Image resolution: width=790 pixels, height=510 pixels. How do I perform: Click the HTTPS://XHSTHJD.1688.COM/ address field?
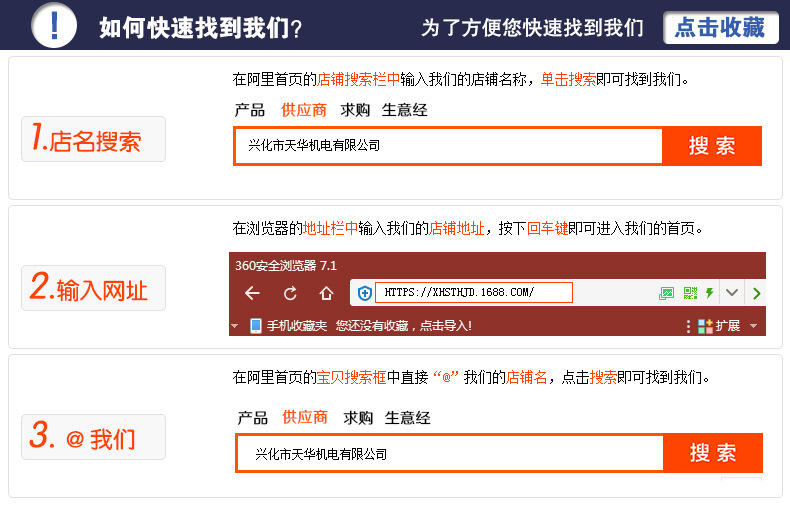coord(473,293)
